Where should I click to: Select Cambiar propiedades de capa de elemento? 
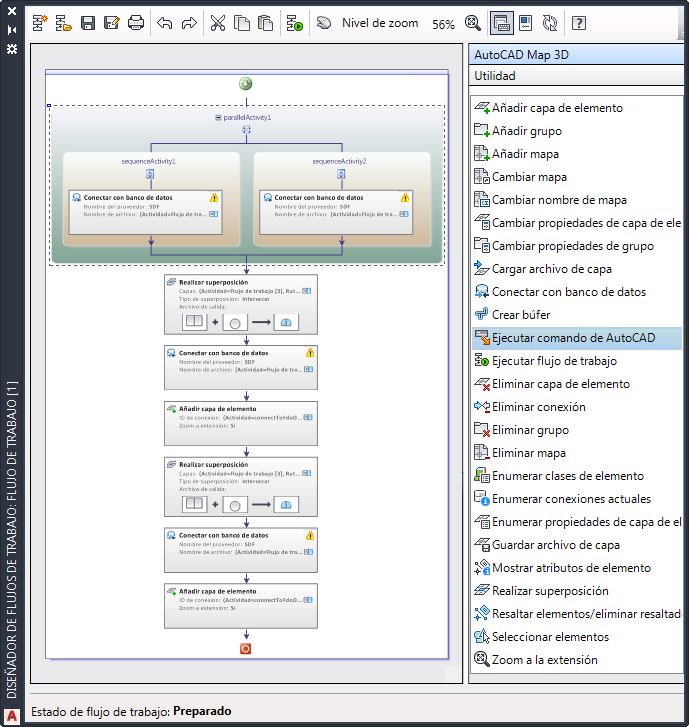(x=577, y=223)
